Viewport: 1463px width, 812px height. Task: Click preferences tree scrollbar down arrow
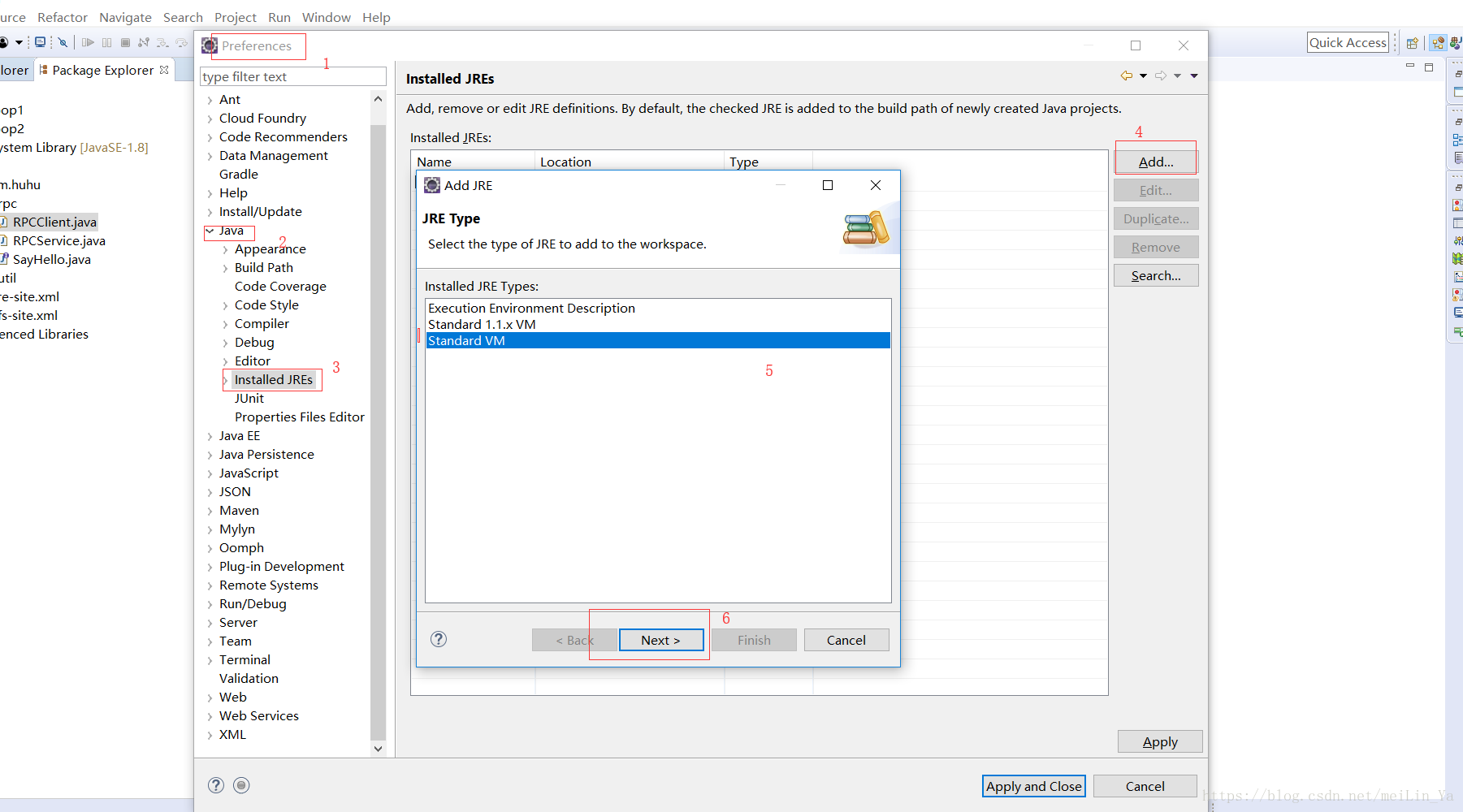click(378, 749)
